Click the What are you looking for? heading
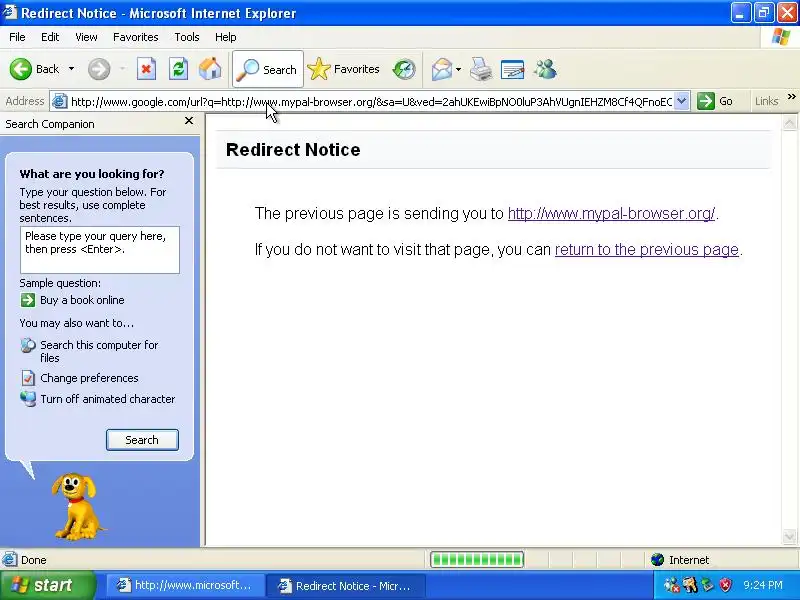800x600 pixels. [92, 174]
